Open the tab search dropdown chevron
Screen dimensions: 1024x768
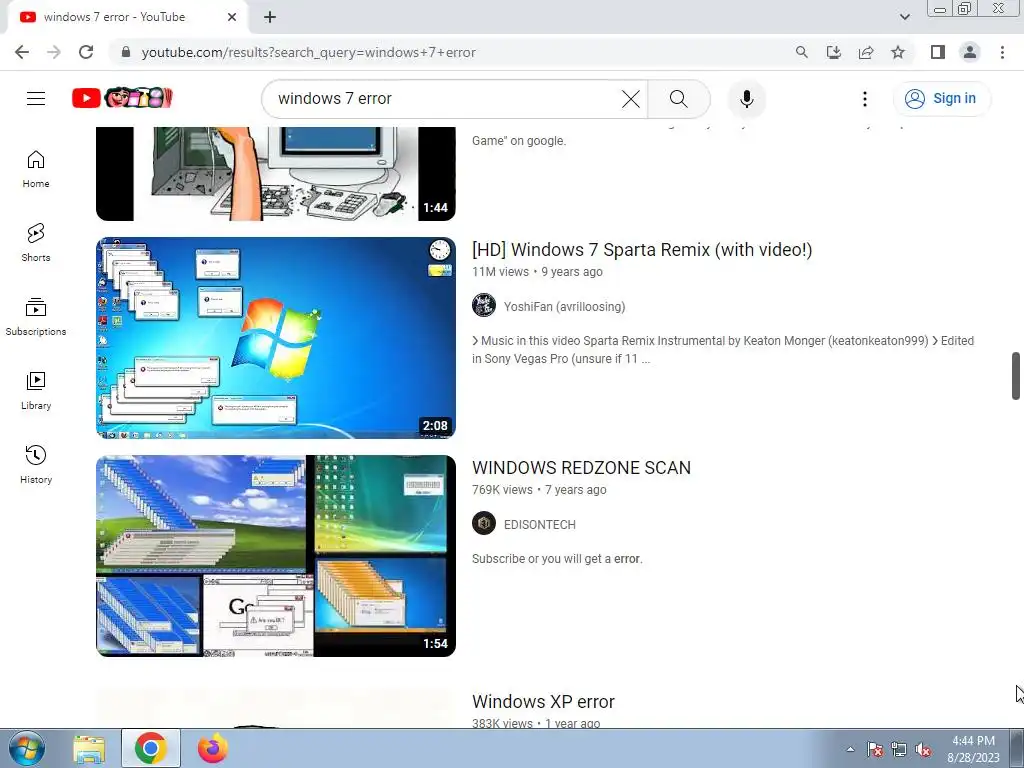904,17
